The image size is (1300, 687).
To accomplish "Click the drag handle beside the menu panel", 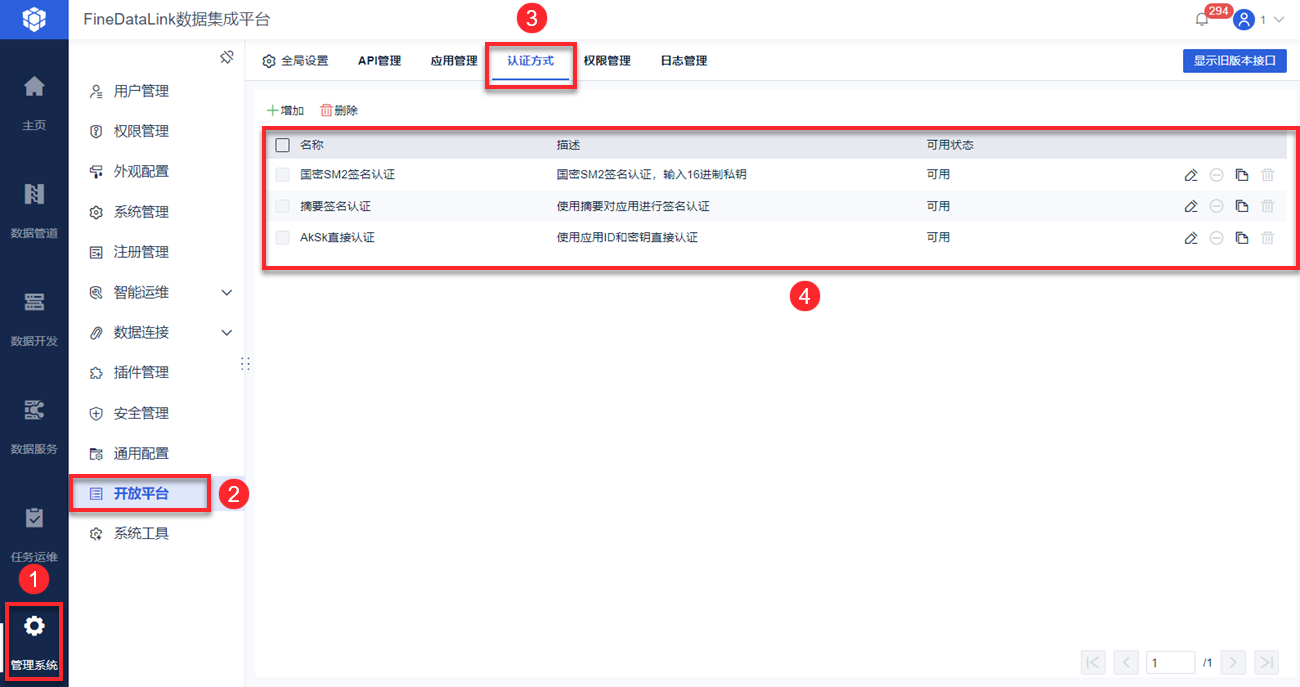I will click(245, 364).
